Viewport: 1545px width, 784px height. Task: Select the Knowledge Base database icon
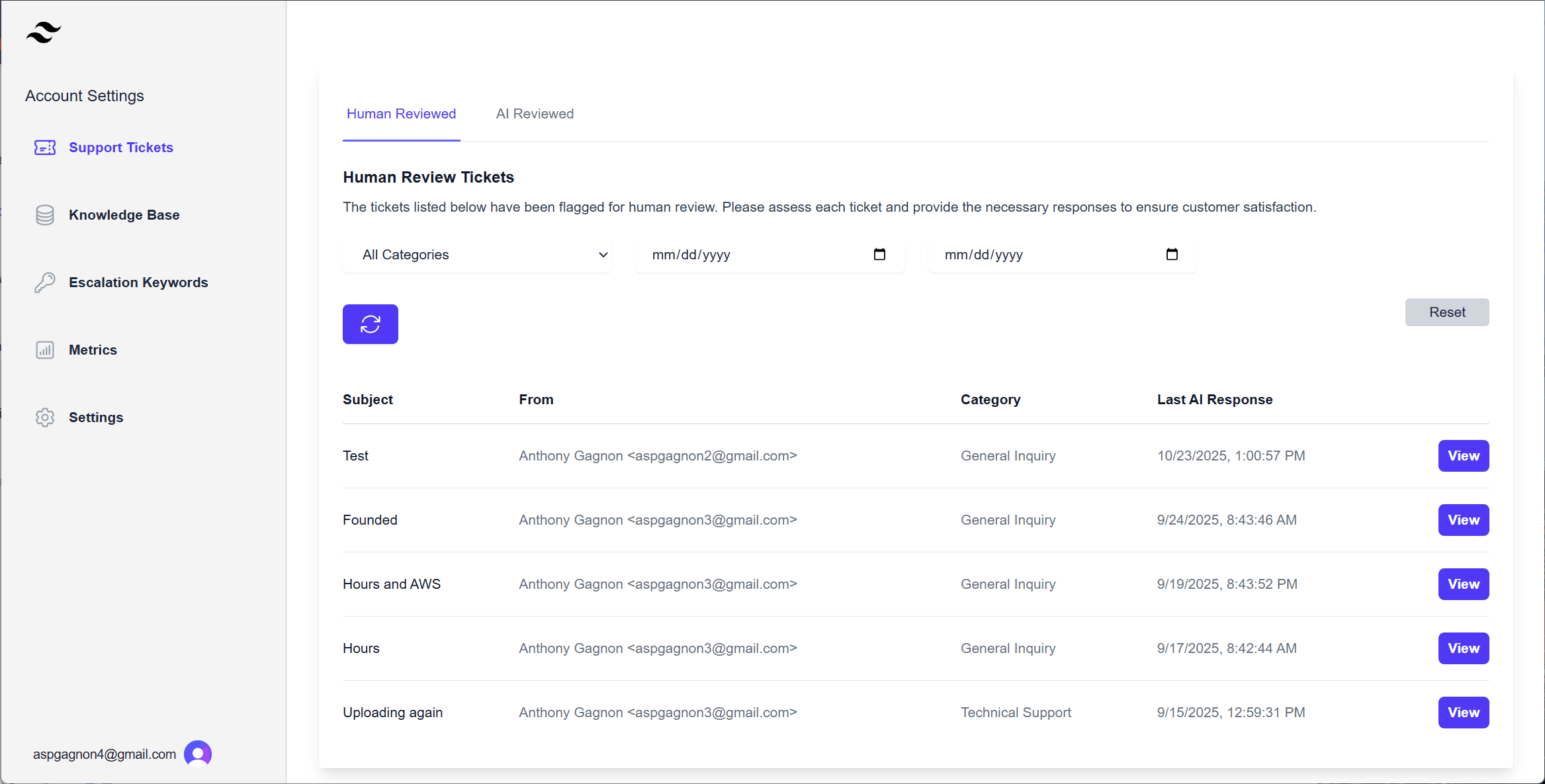tap(44, 214)
